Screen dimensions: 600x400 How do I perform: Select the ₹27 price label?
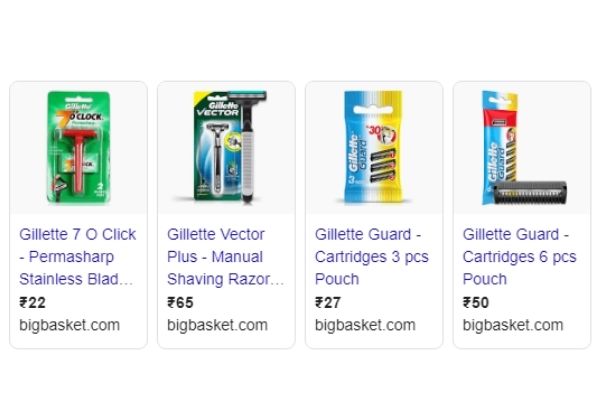[328, 303]
